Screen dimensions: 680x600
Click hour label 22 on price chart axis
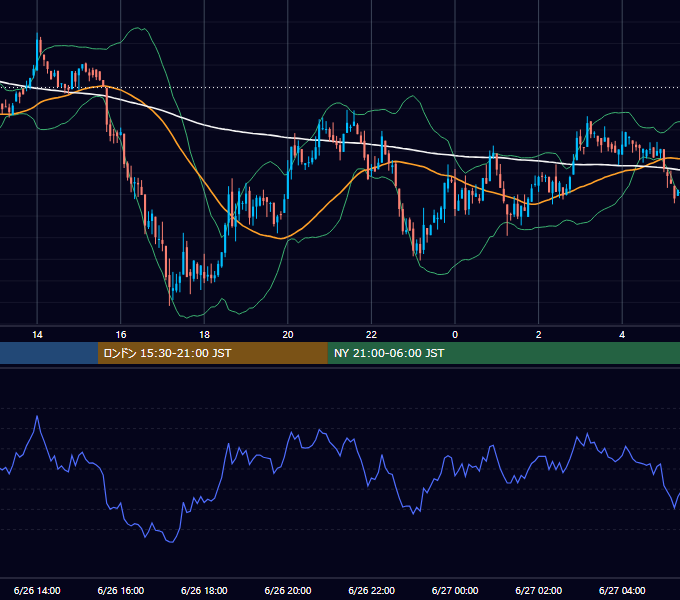372,334
